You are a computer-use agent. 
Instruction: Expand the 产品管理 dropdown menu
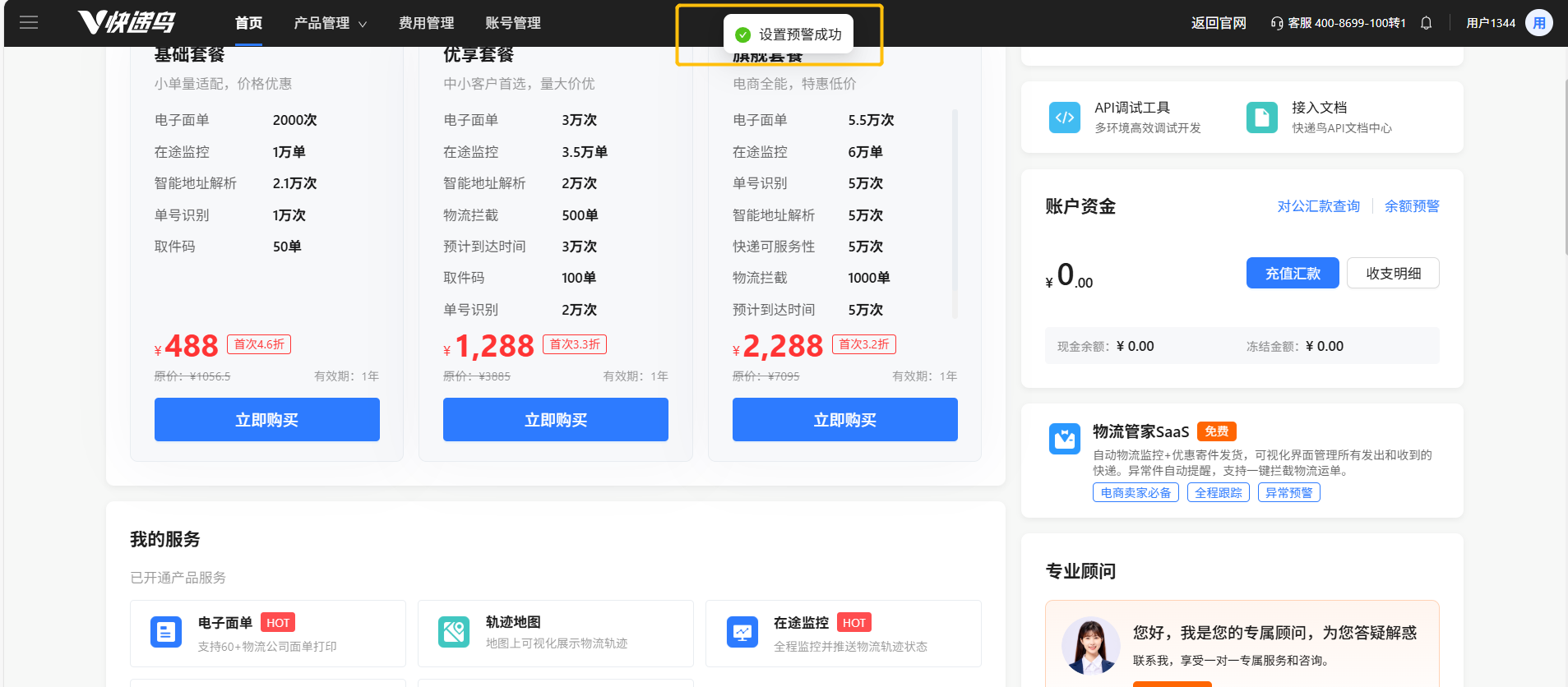pos(330,23)
